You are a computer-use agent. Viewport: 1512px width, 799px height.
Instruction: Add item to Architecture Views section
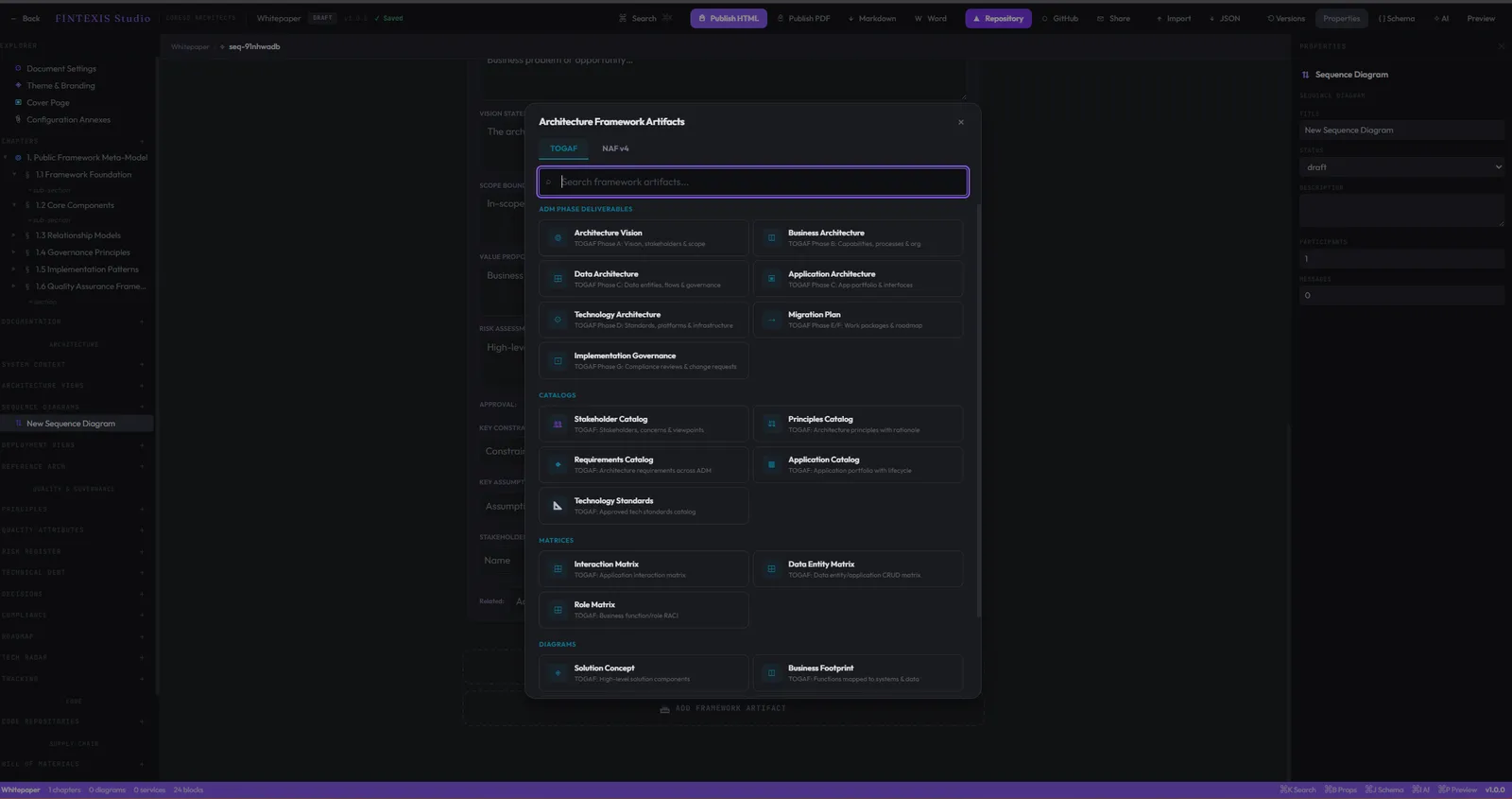pyautogui.click(x=142, y=386)
